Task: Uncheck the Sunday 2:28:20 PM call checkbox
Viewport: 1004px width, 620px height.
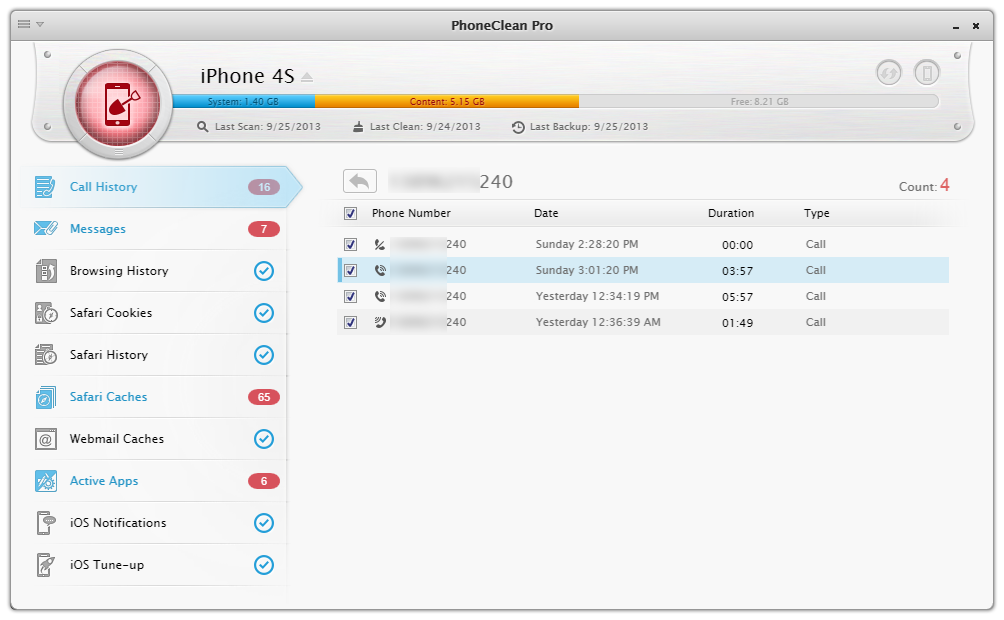Action: [350, 244]
